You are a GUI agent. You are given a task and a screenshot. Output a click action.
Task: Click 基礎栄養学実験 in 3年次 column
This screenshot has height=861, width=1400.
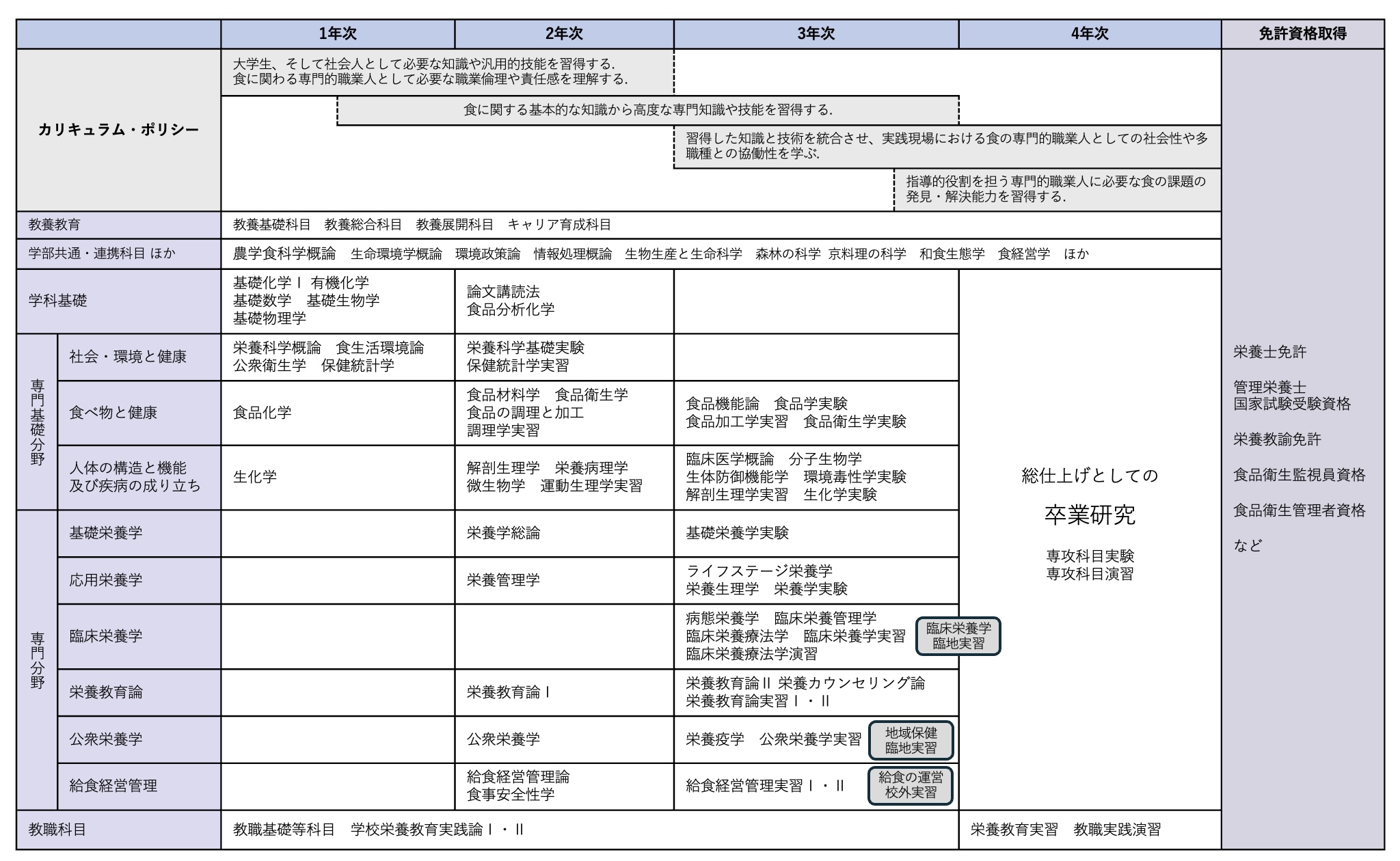tap(737, 533)
